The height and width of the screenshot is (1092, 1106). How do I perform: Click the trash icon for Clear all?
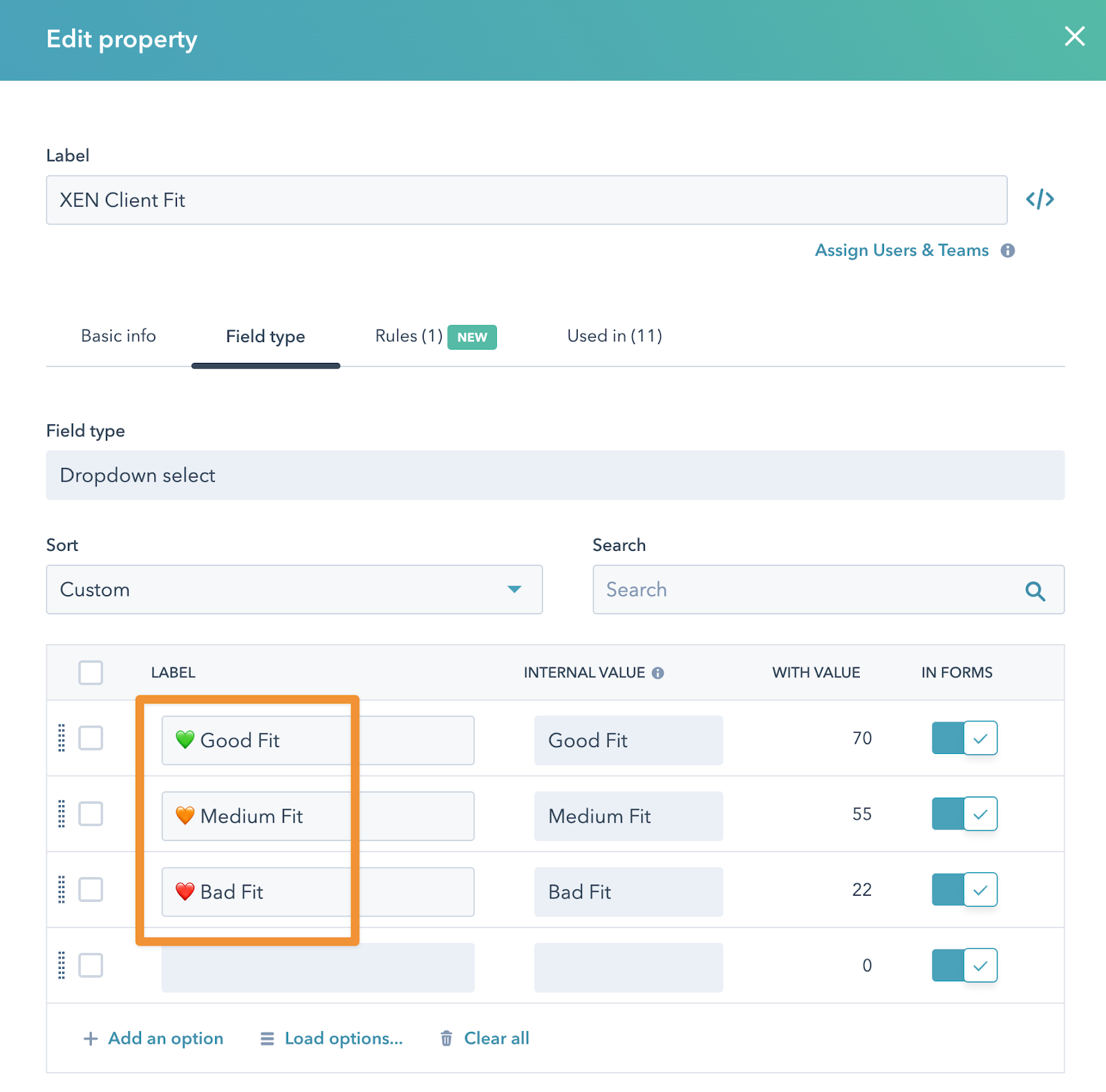[447, 1038]
